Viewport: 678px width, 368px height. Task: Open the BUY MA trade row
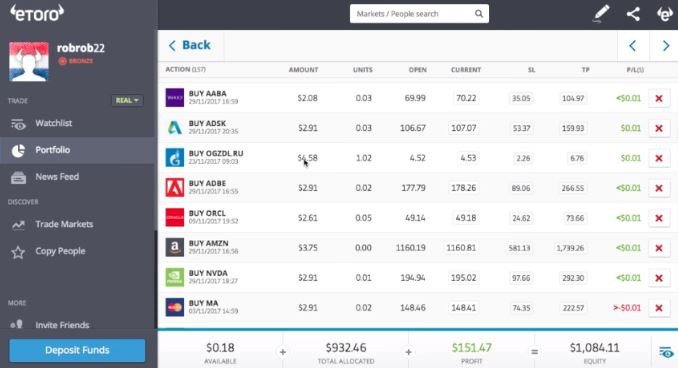tap(418, 307)
